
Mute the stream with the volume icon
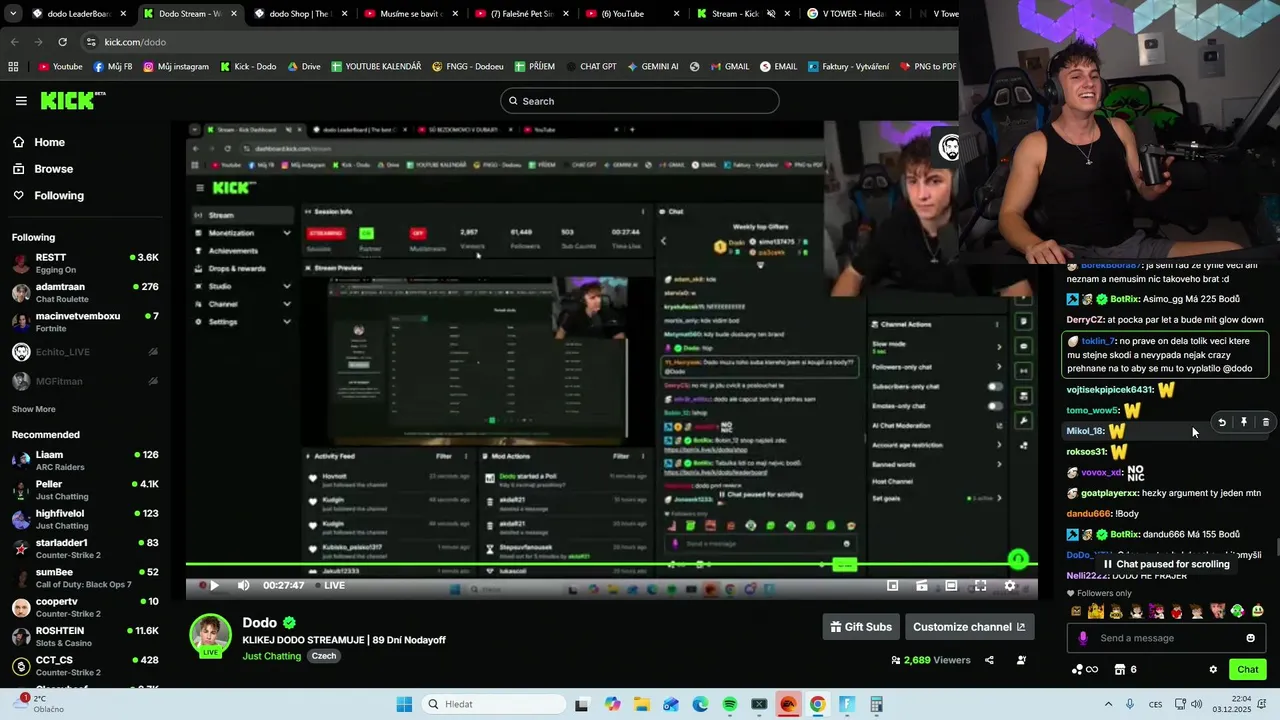point(243,585)
